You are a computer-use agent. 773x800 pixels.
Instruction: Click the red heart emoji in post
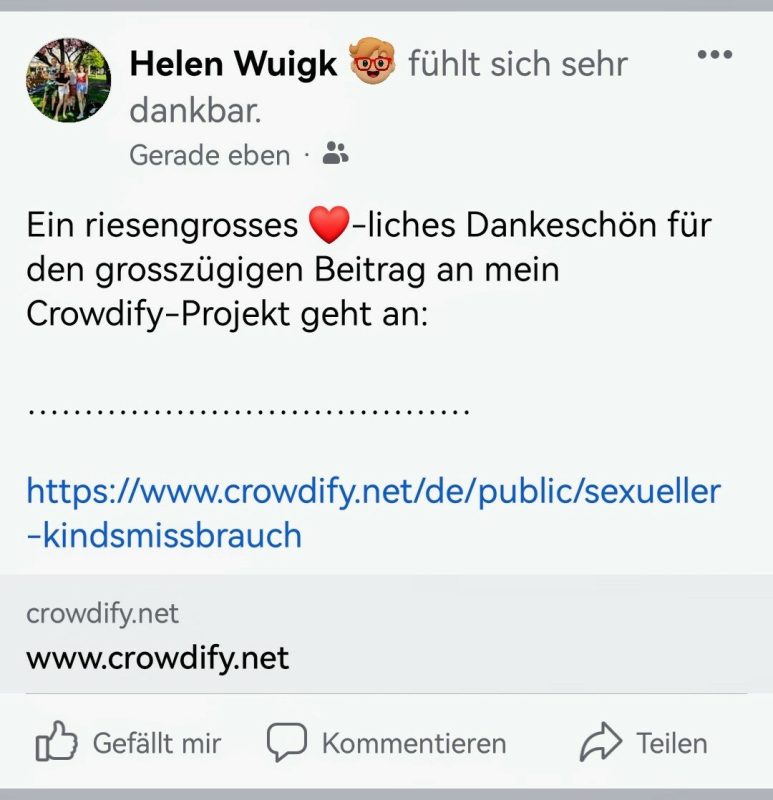(x=330, y=224)
